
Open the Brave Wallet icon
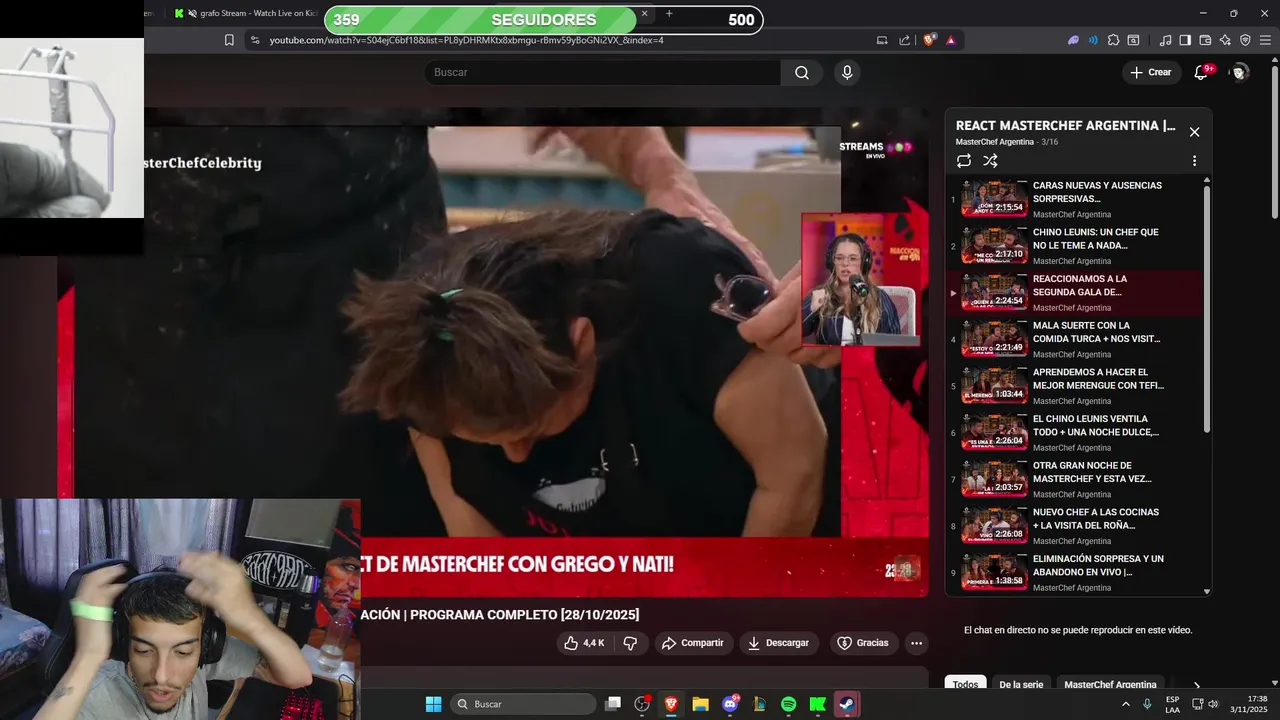click(x=1205, y=40)
